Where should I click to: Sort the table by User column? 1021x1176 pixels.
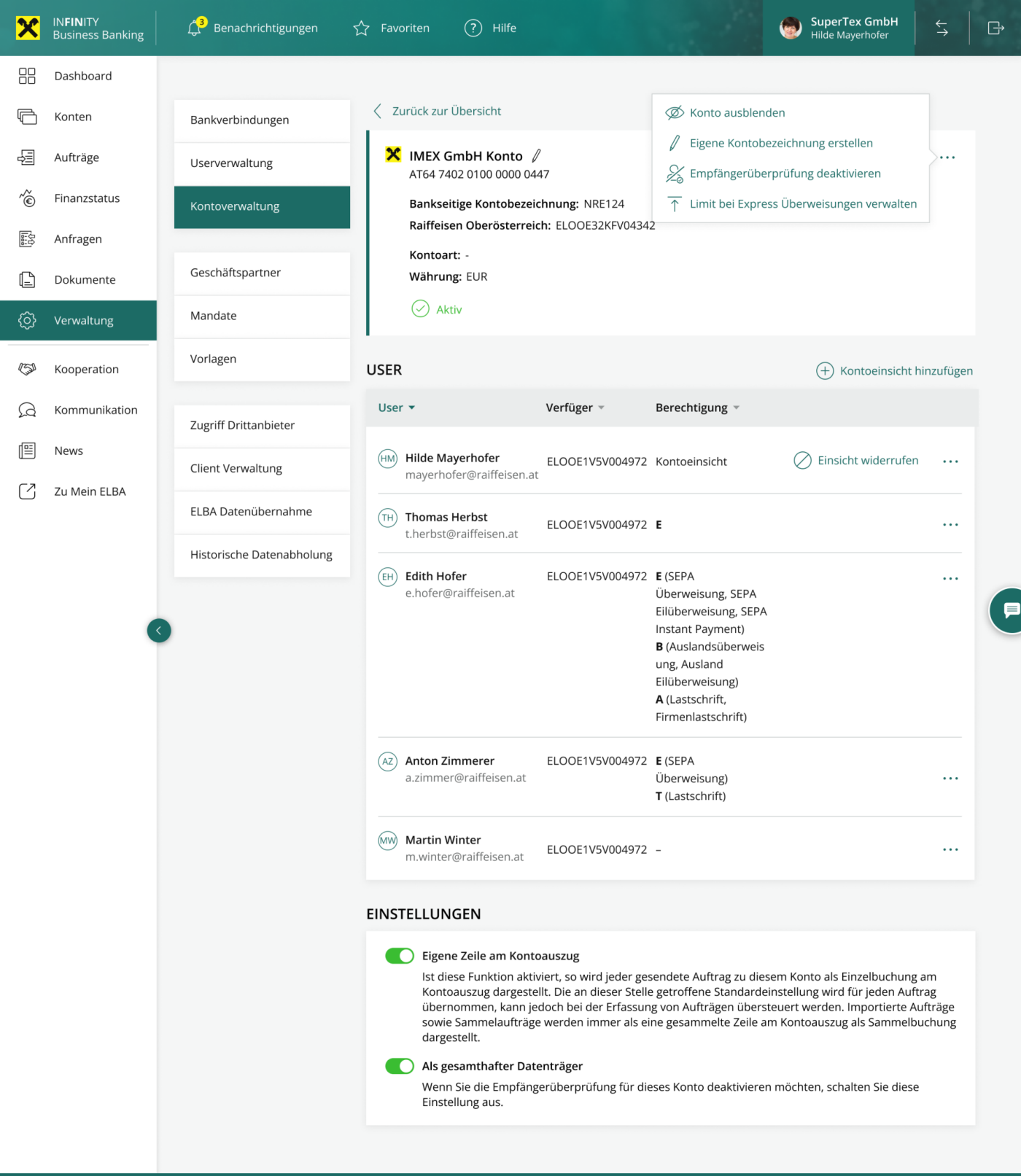pyautogui.click(x=396, y=408)
